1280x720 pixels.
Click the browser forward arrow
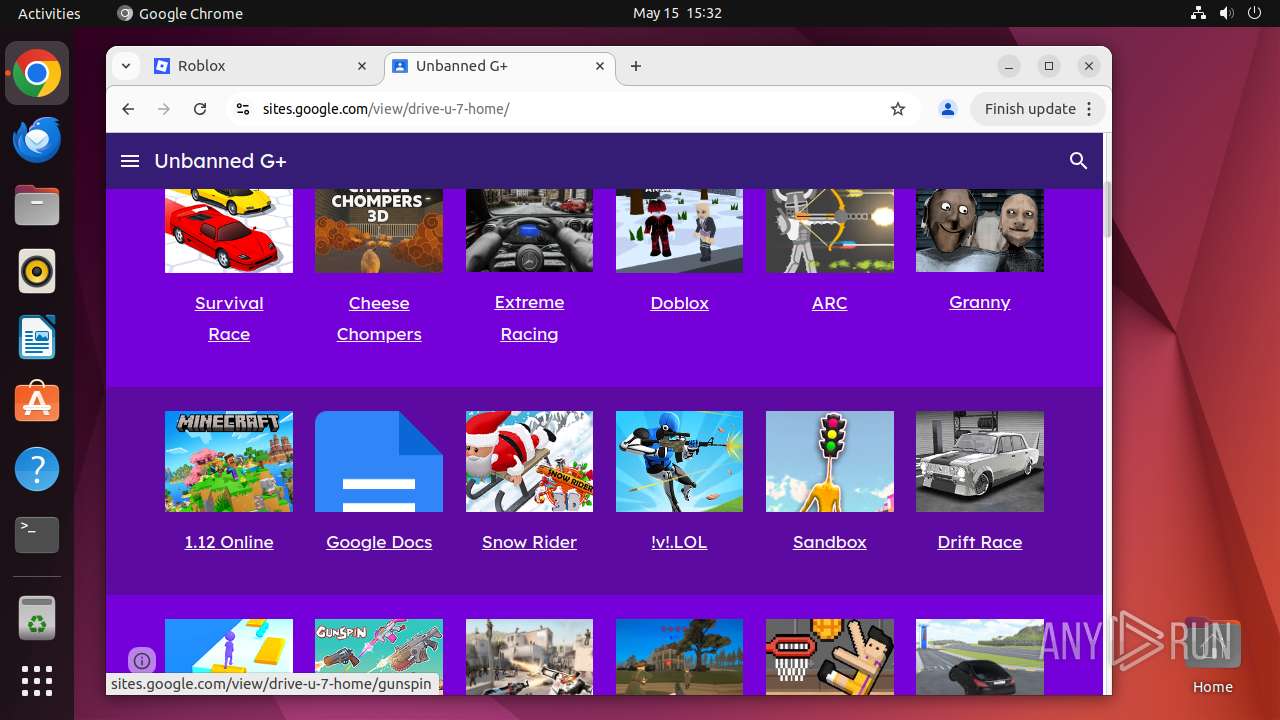pos(164,109)
